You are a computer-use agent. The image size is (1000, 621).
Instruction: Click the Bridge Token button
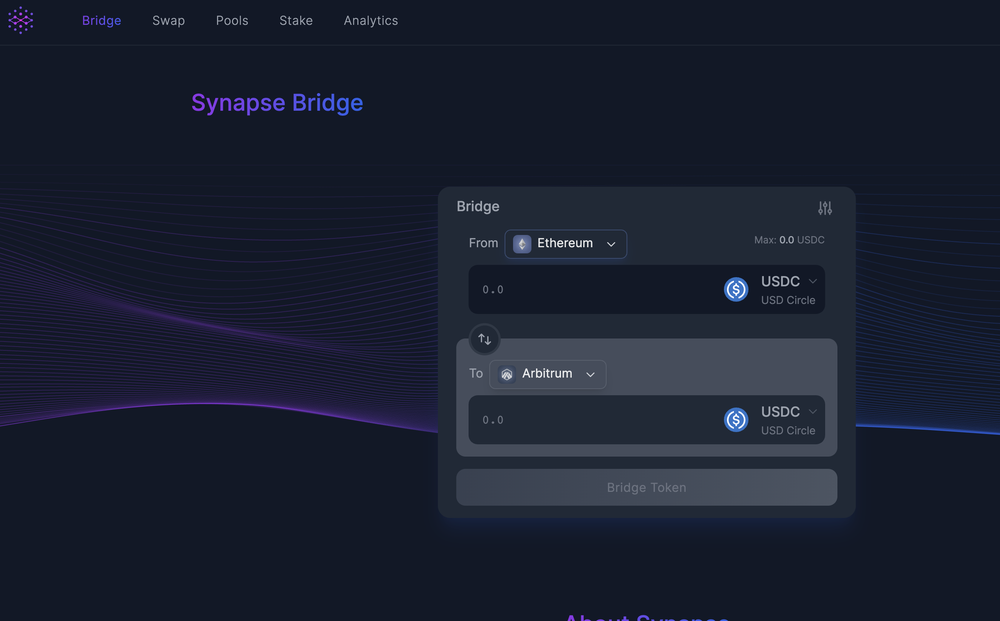click(647, 487)
